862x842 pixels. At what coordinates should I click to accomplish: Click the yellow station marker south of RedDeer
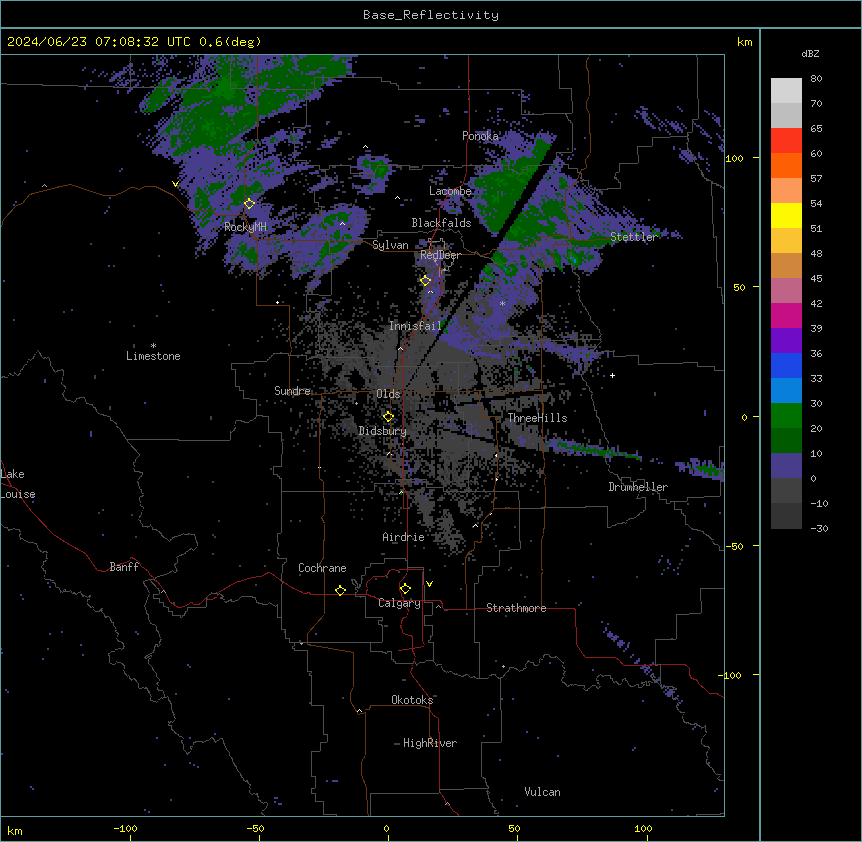[x=426, y=281]
